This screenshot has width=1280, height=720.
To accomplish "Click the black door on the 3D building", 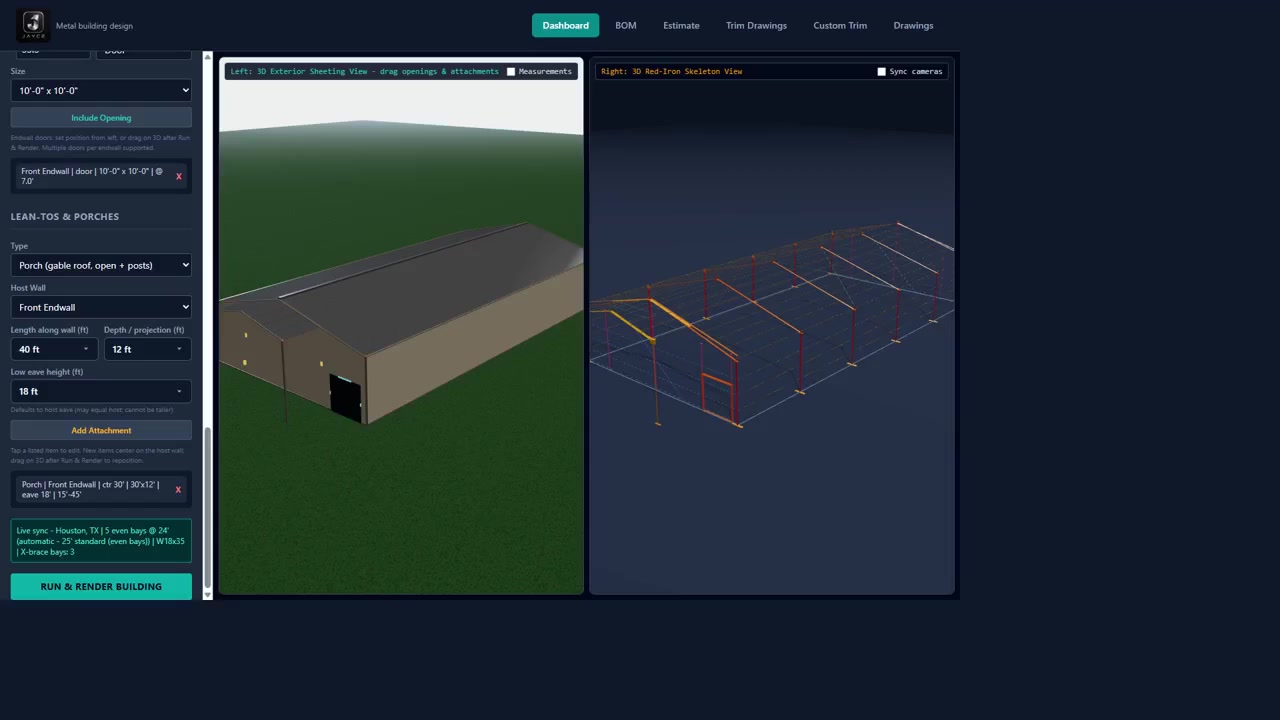I will (345, 399).
